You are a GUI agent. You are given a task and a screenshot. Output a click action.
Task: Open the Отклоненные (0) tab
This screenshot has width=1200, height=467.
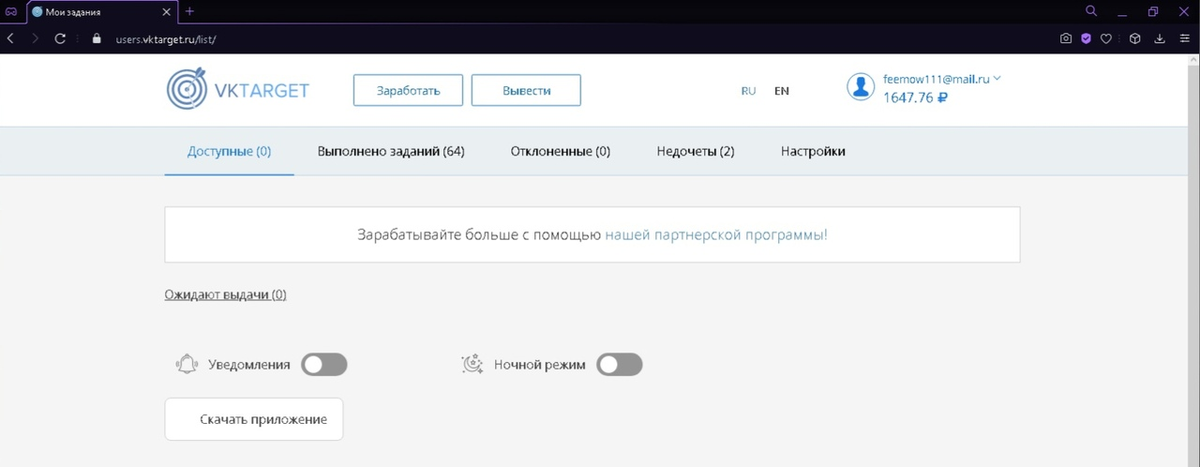560,152
